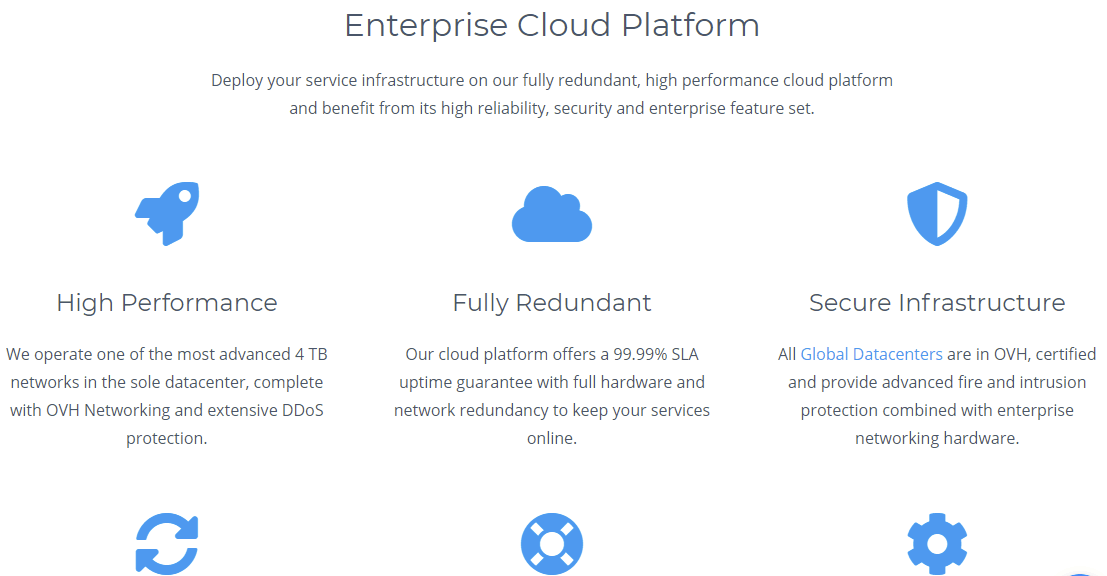
Task: Click the text 'networking hardware.' under Secure Infrastructure
Action: (x=937, y=438)
